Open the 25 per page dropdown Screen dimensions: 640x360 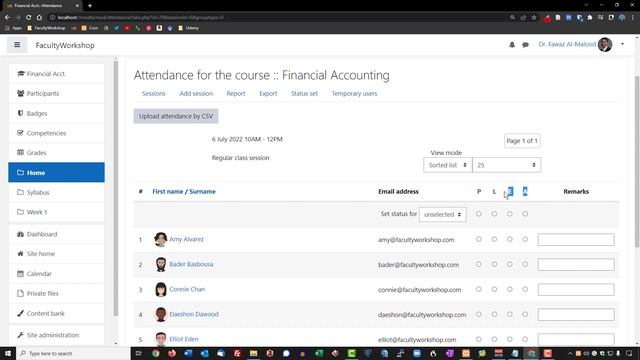coord(506,165)
